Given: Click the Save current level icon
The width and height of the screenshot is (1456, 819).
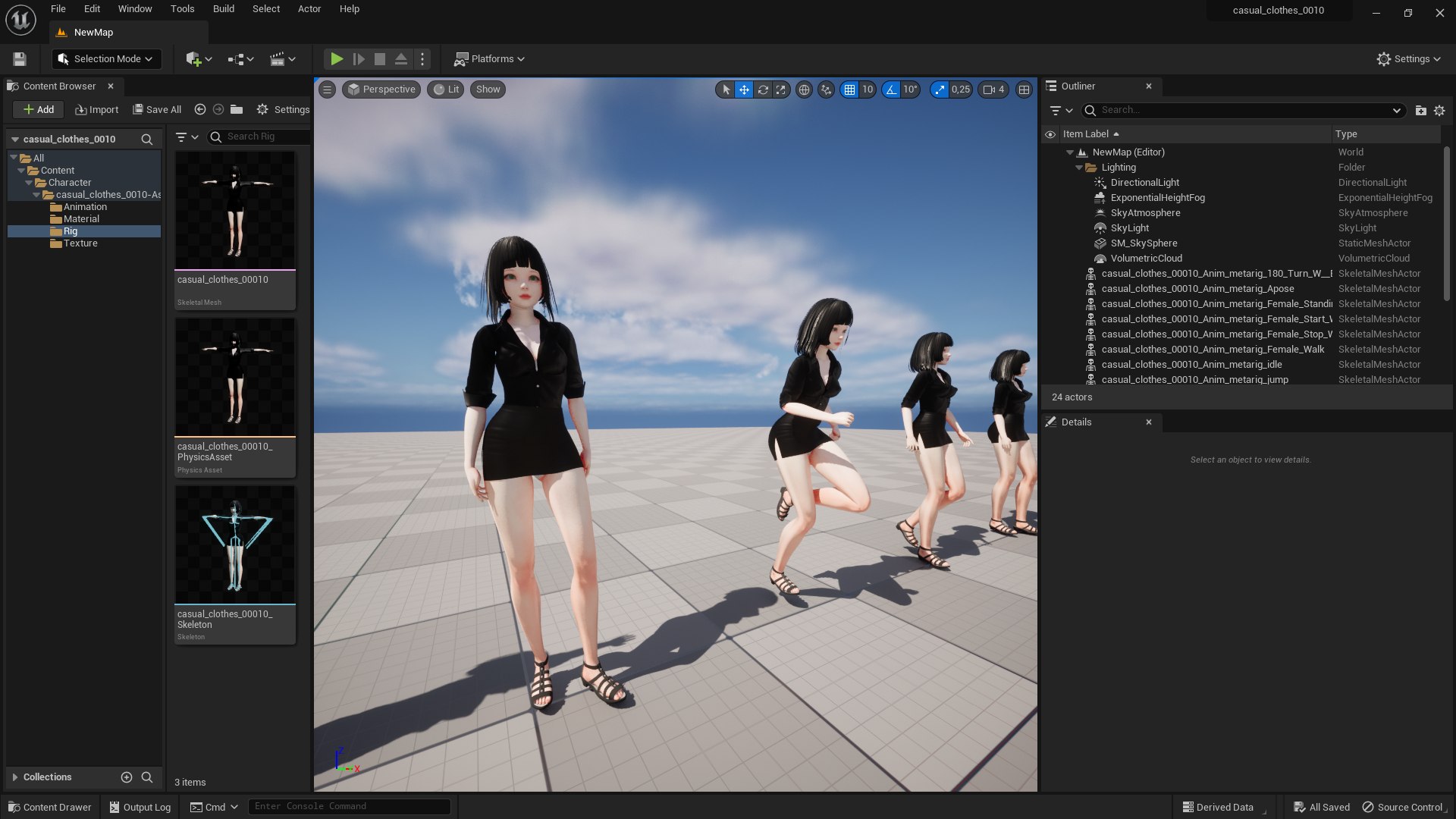Looking at the screenshot, I should [20, 59].
